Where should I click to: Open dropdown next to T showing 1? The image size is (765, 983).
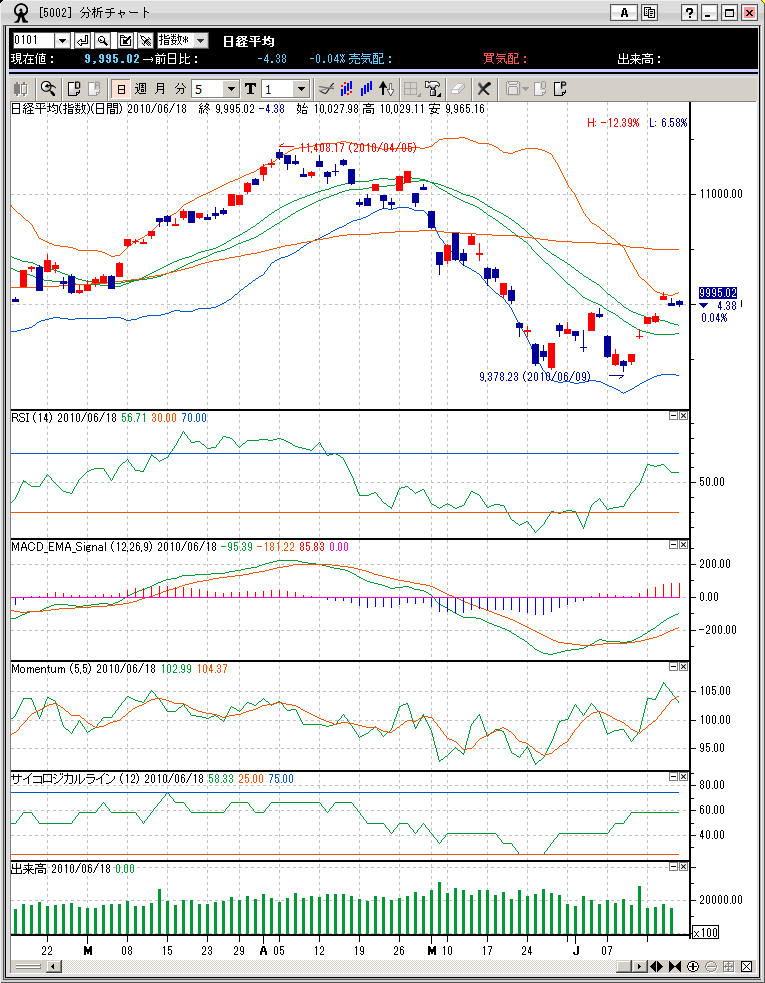300,88
